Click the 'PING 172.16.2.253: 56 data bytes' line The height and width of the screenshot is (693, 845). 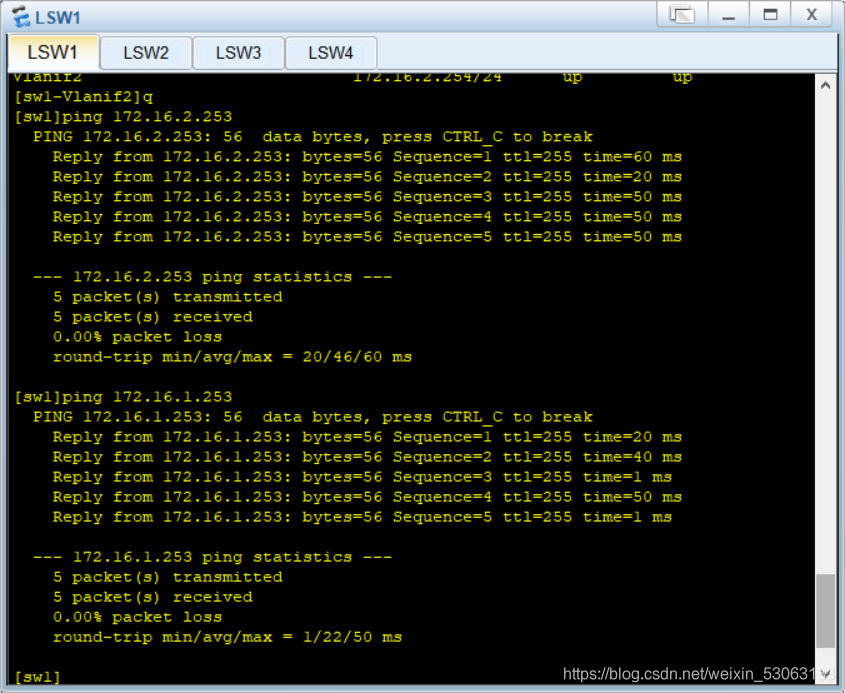pyautogui.click(x=313, y=136)
